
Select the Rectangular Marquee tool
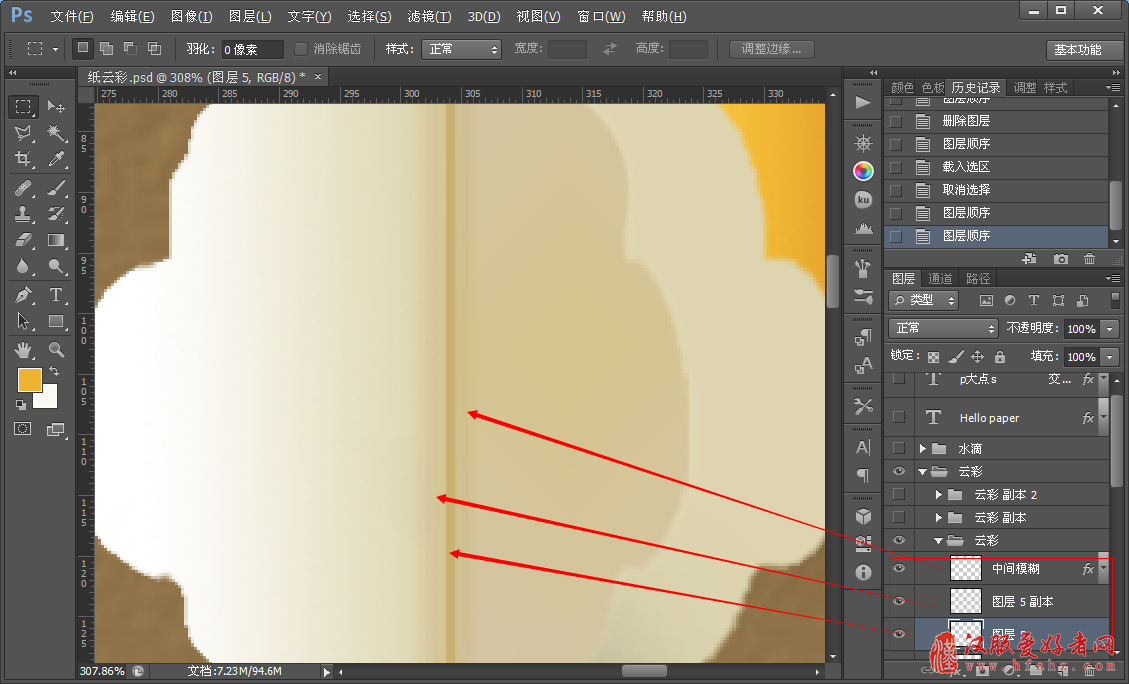point(23,107)
